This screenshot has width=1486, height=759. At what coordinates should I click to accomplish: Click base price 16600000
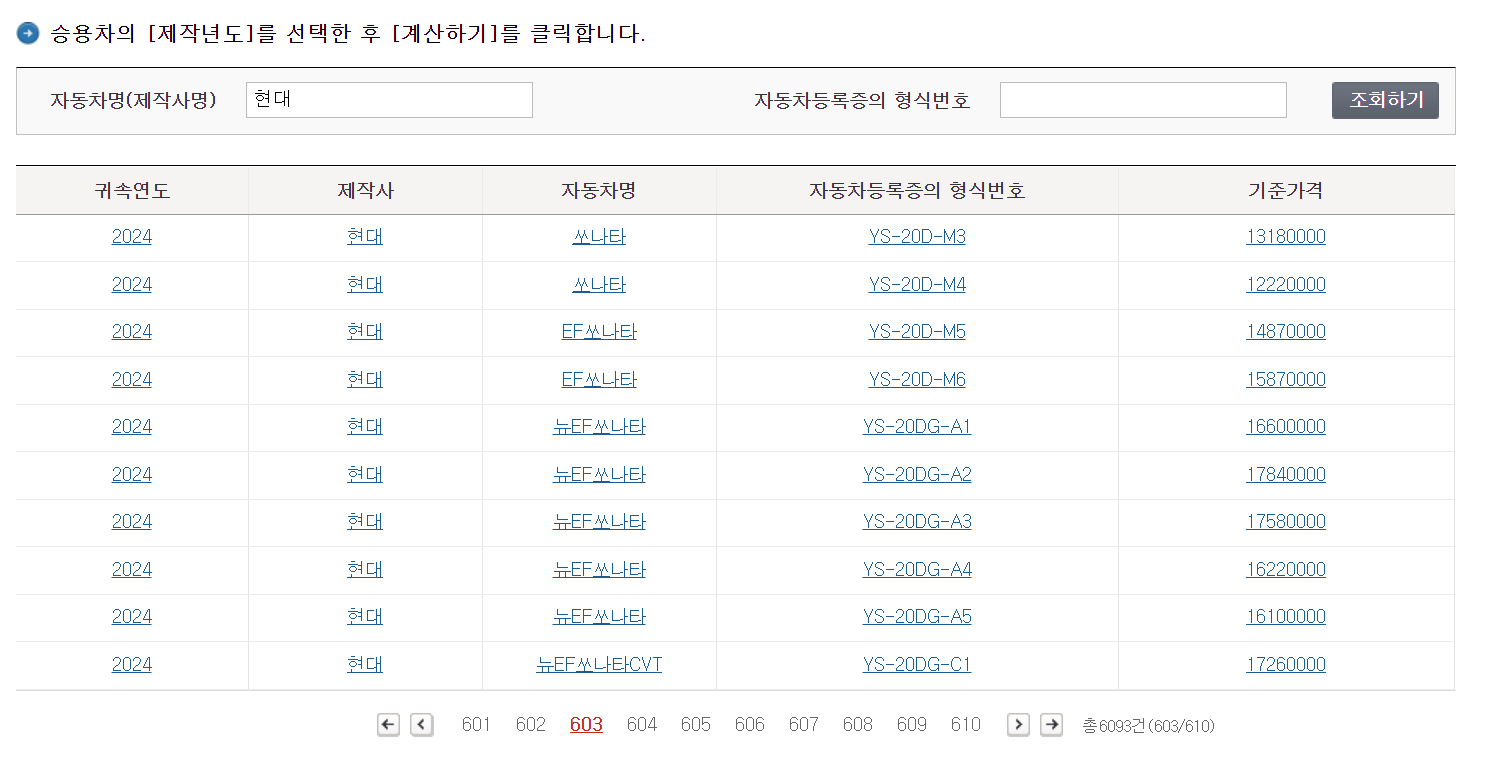click(x=1286, y=427)
